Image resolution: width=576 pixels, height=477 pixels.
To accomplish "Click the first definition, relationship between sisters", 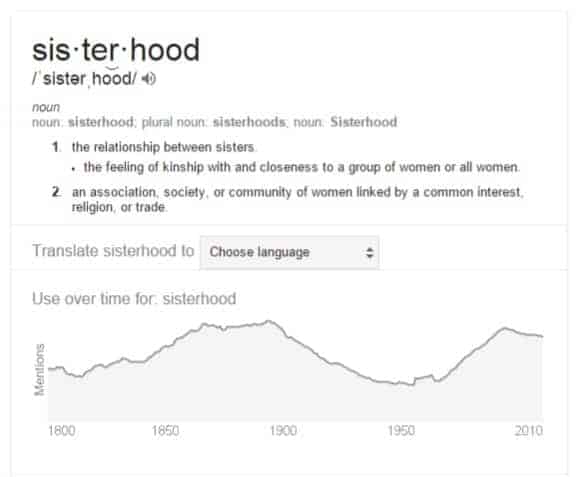I will coord(163,147).
